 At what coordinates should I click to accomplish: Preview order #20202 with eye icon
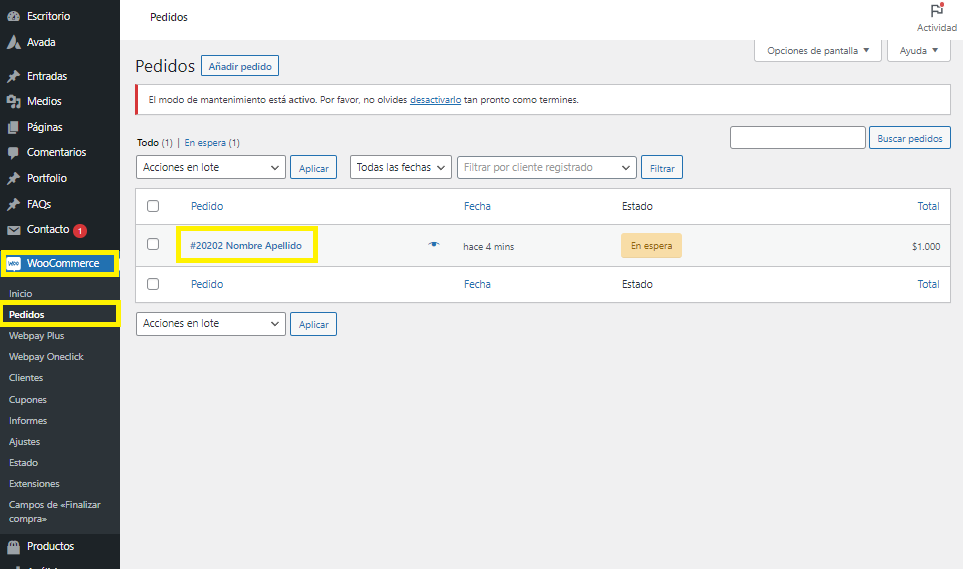tap(434, 245)
